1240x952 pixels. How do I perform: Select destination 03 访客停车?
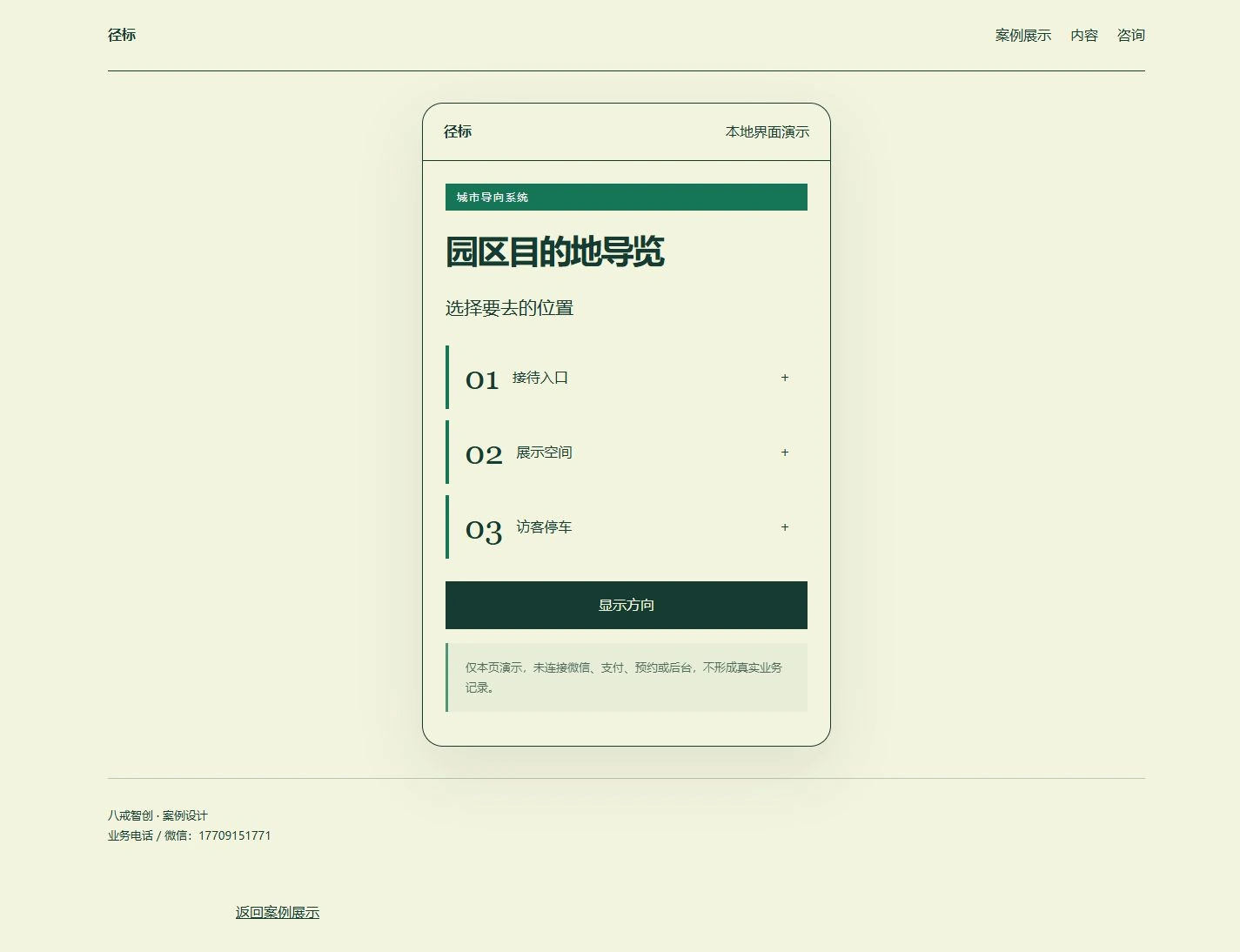[627, 527]
